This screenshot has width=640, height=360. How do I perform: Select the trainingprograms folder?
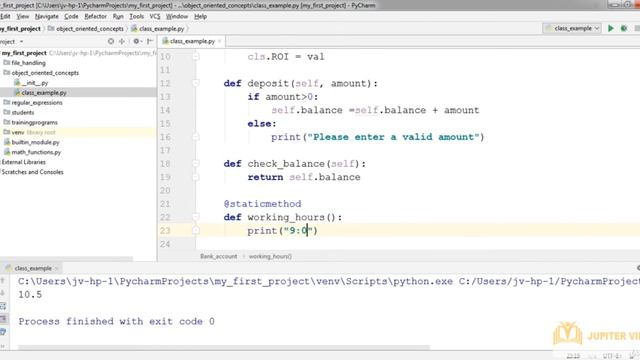(34, 122)
